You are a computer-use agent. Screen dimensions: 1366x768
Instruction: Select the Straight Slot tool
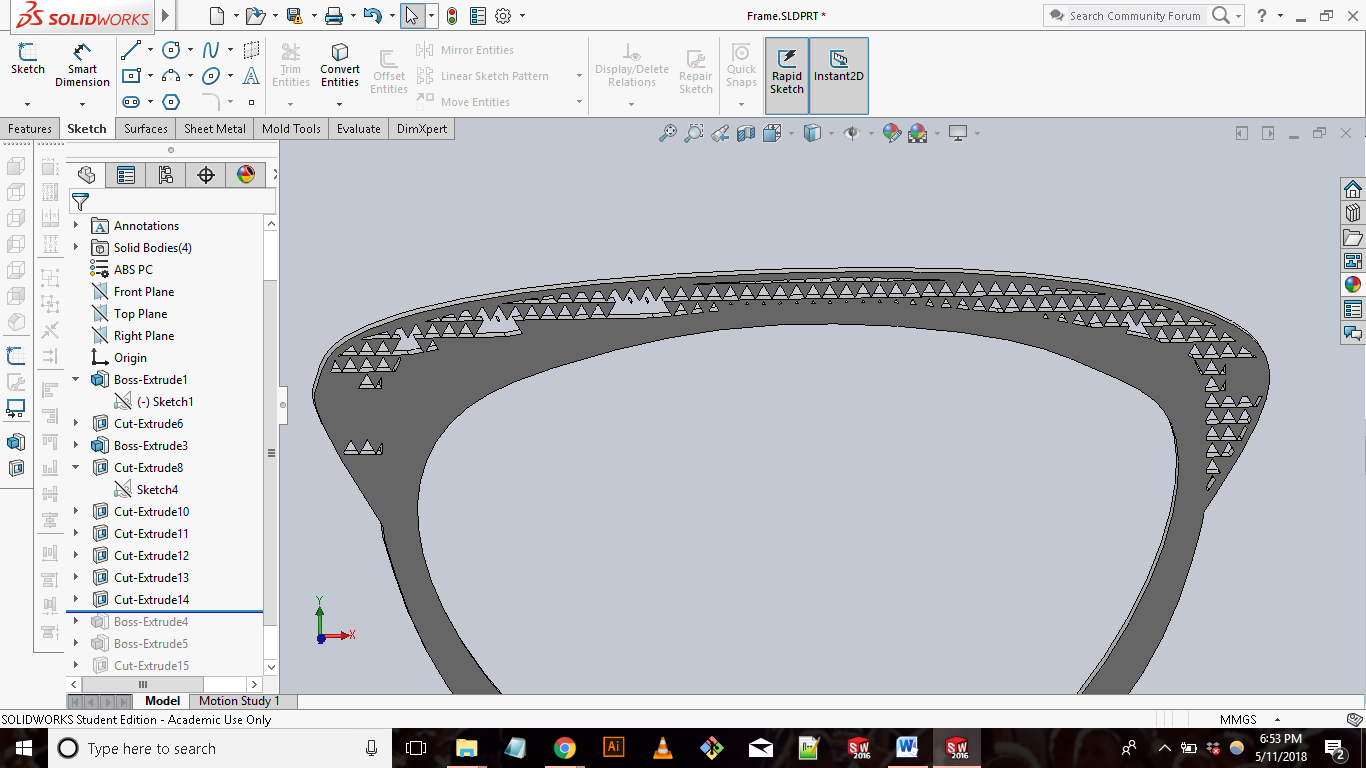pyautogui.click(x=131, y=102)
